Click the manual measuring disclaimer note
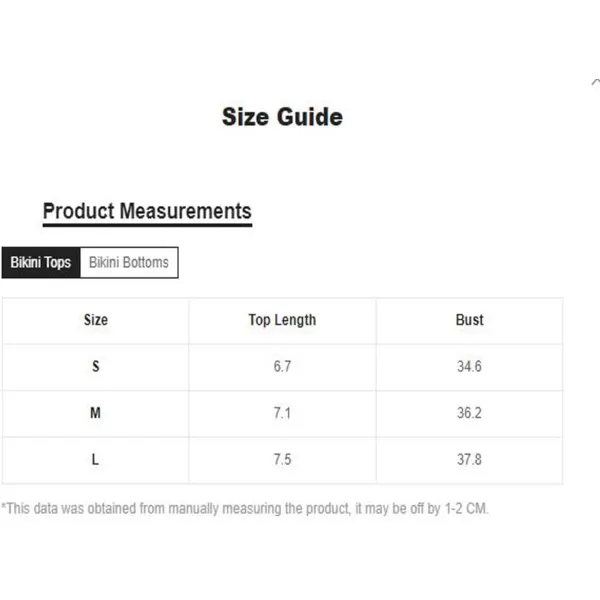 coord(245,509)
